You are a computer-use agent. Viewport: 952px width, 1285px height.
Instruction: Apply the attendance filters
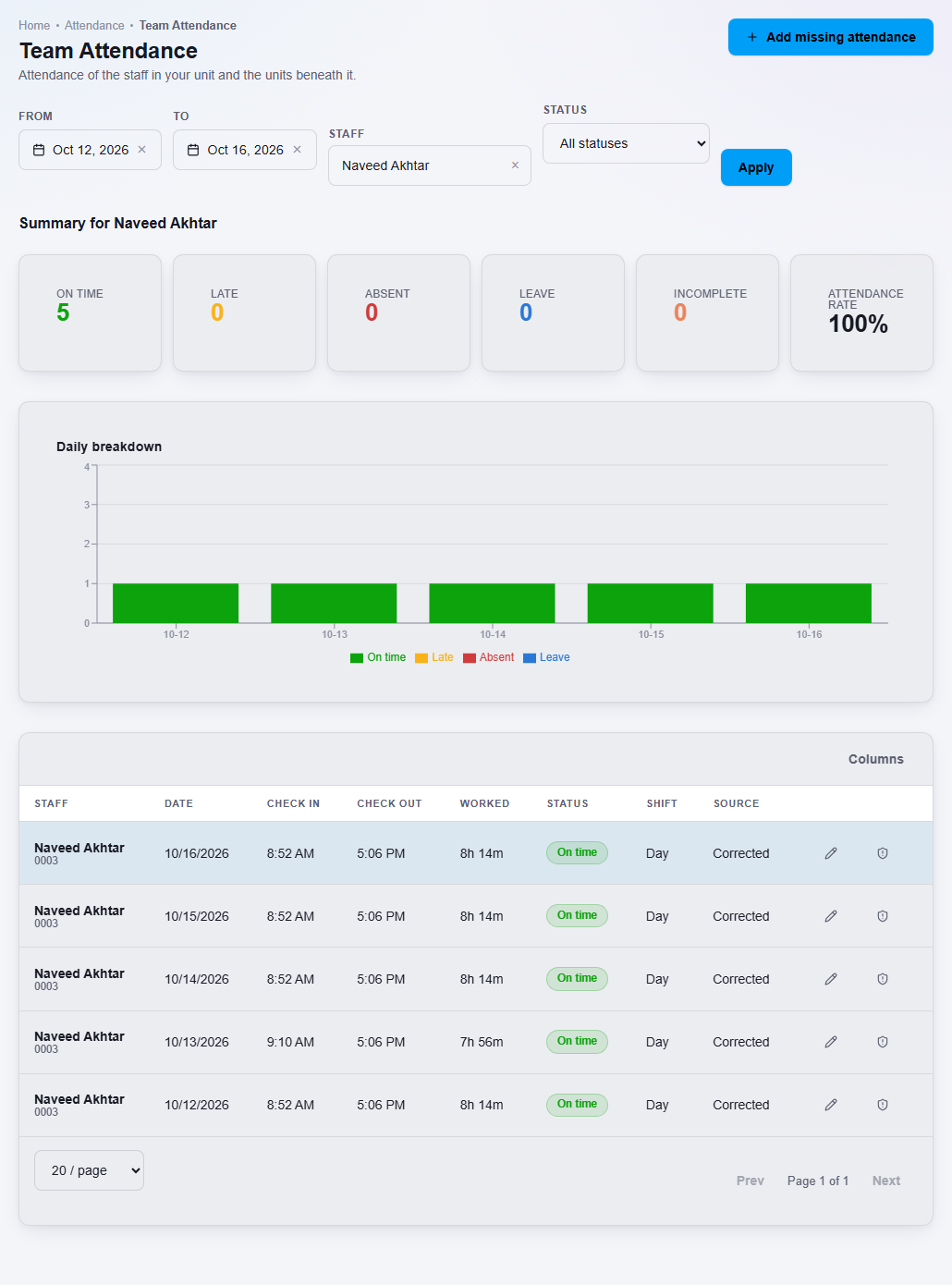[756, 167]
